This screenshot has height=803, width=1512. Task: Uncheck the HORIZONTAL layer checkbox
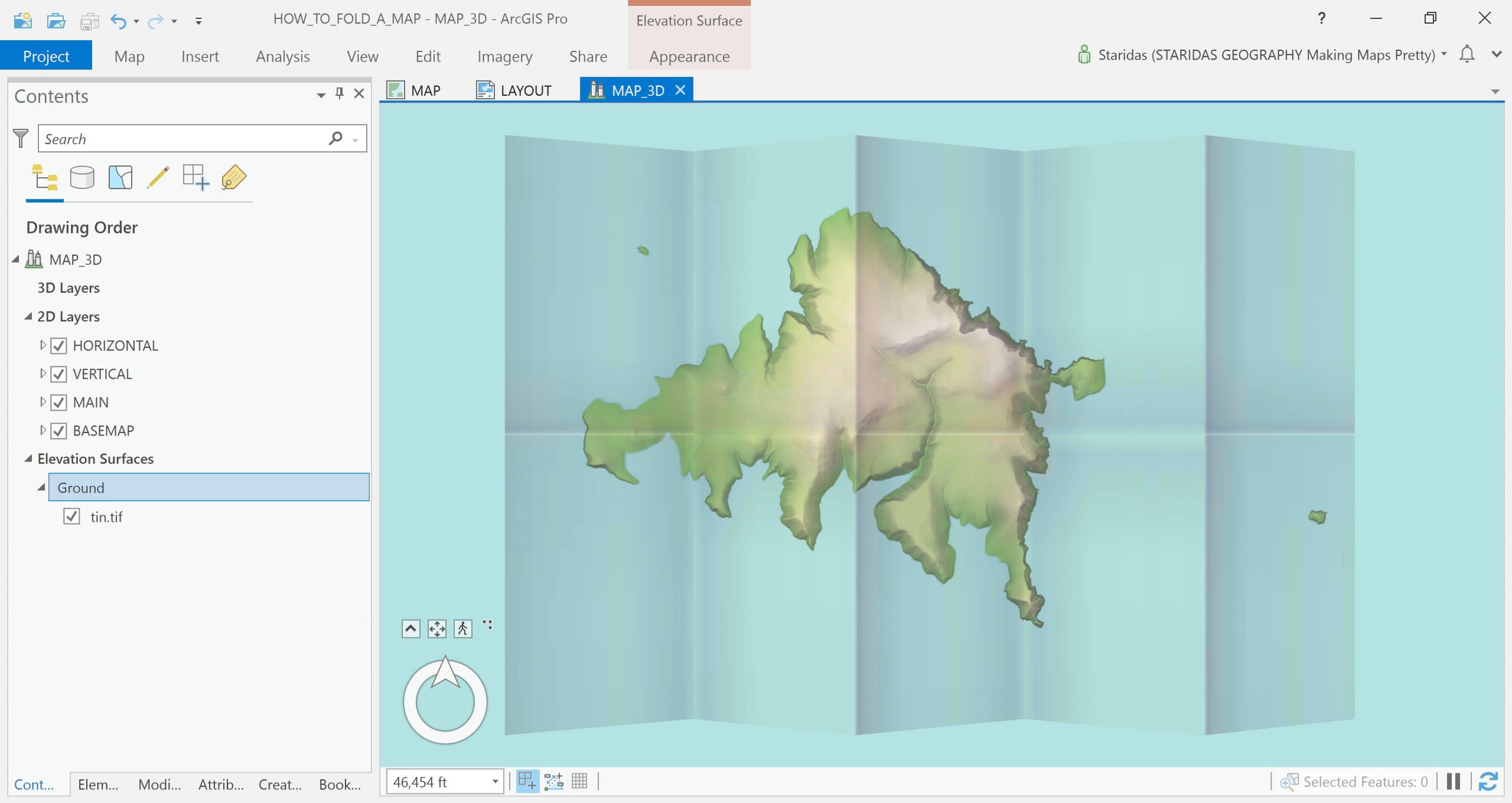click(58, 346)
